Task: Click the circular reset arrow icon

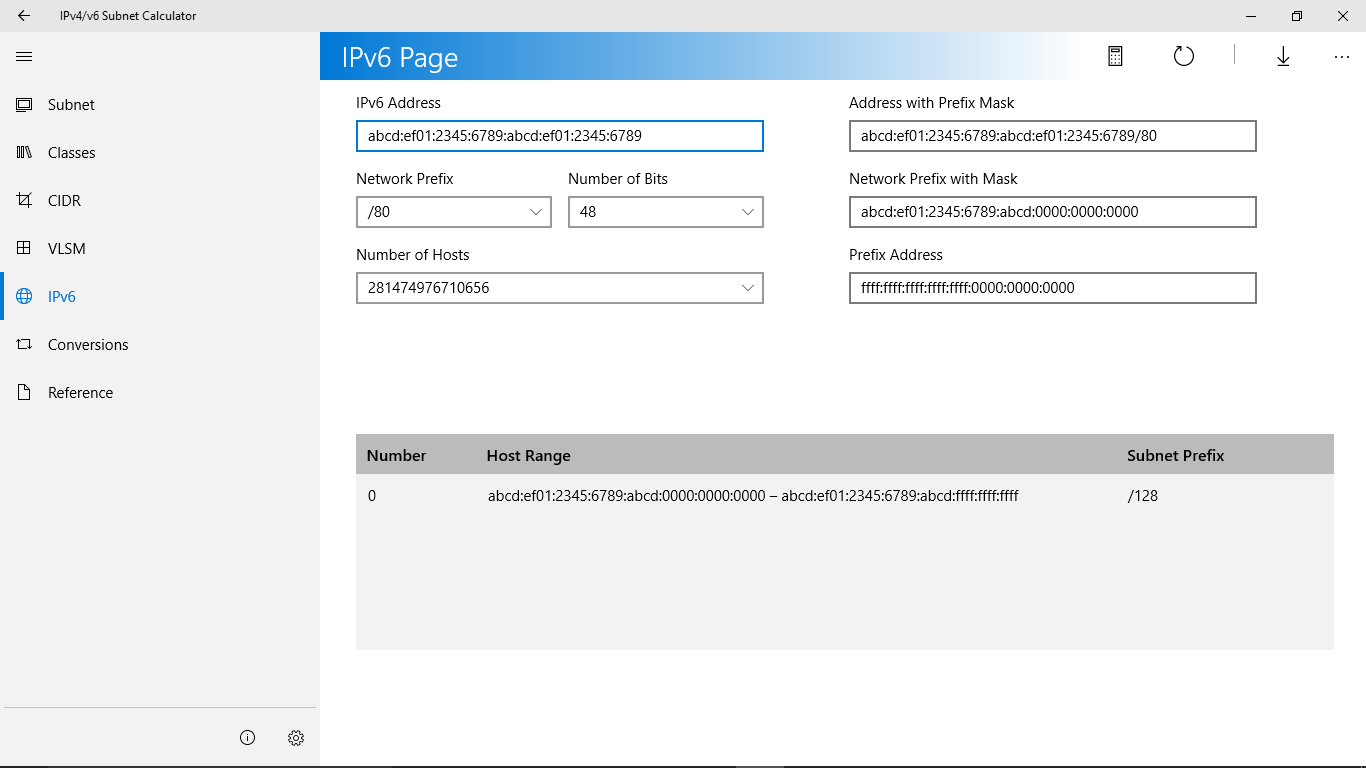Action: 1183,57
